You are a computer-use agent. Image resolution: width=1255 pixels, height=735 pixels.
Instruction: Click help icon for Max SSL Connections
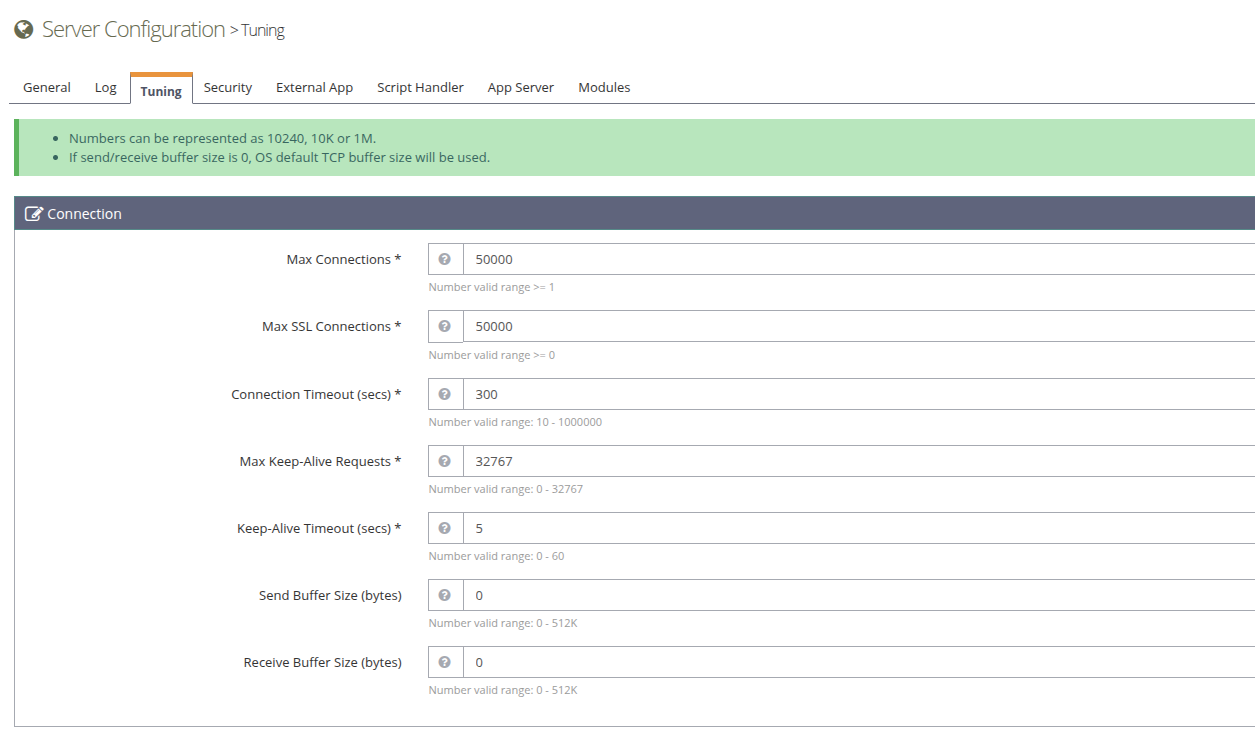tap(445, 326)
